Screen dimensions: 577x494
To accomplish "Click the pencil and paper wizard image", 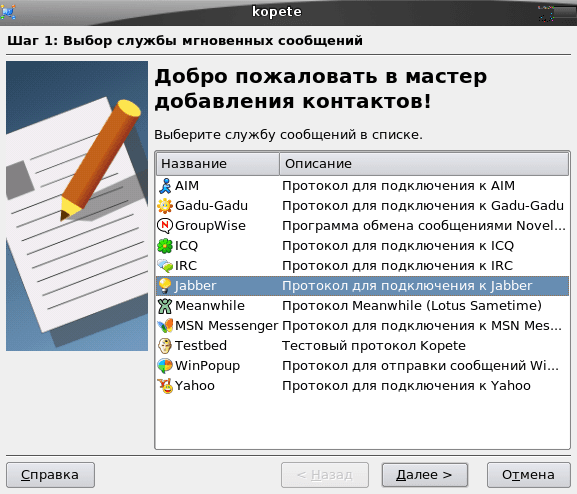I will click(x=77, y=206).
